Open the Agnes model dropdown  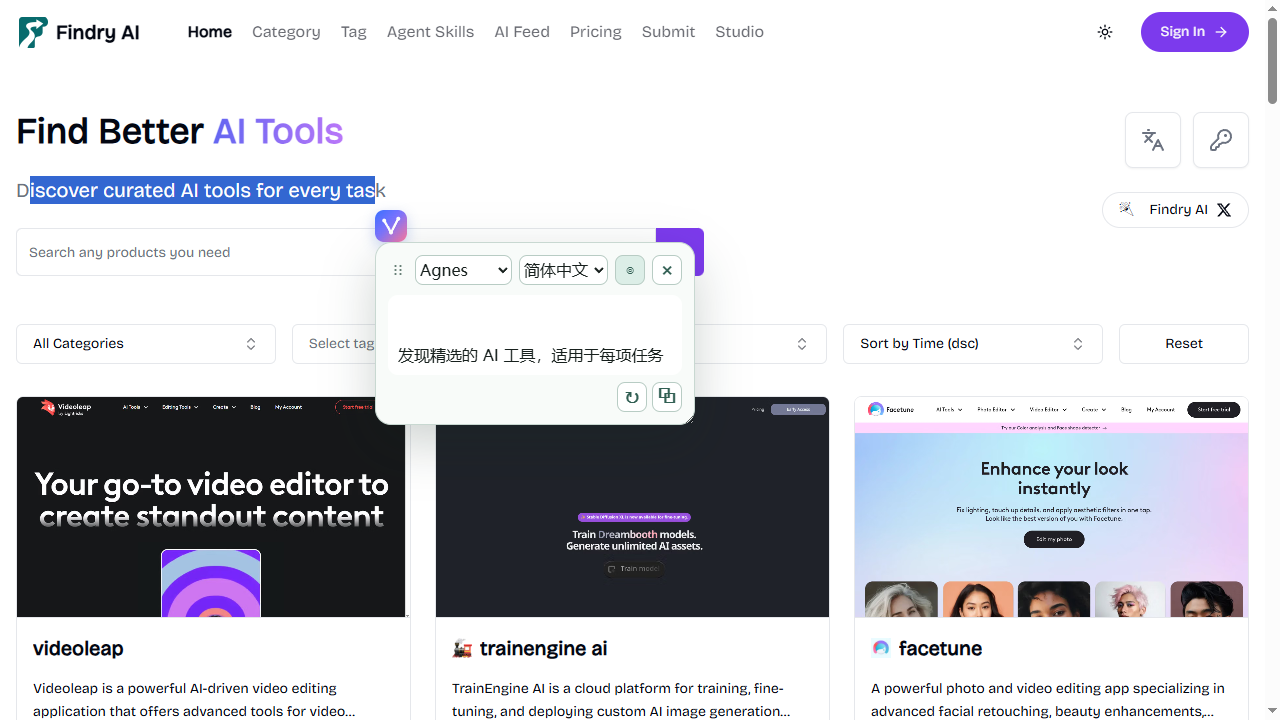click(x=463, y=270)
